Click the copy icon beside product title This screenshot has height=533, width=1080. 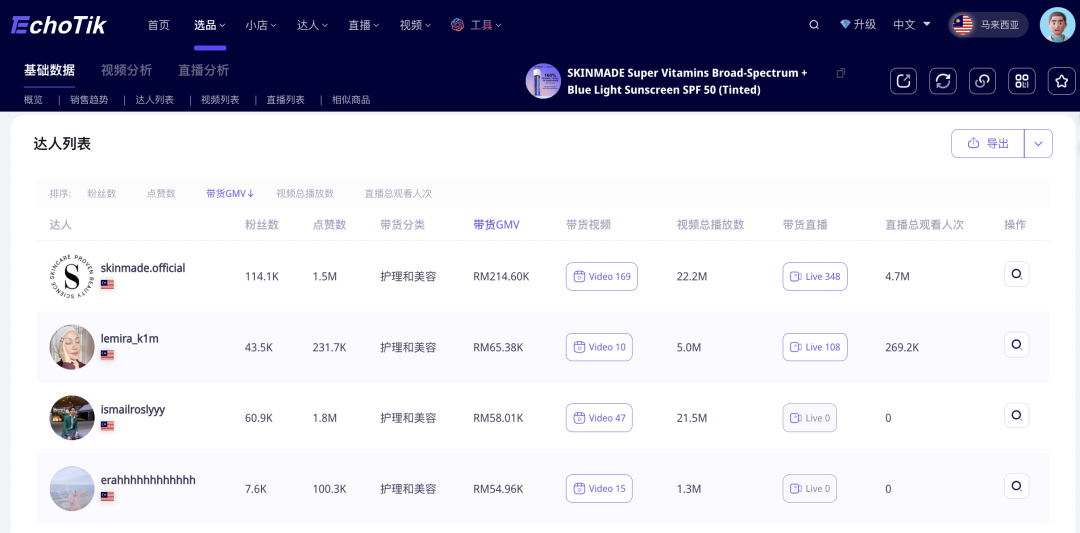(840, 73)
